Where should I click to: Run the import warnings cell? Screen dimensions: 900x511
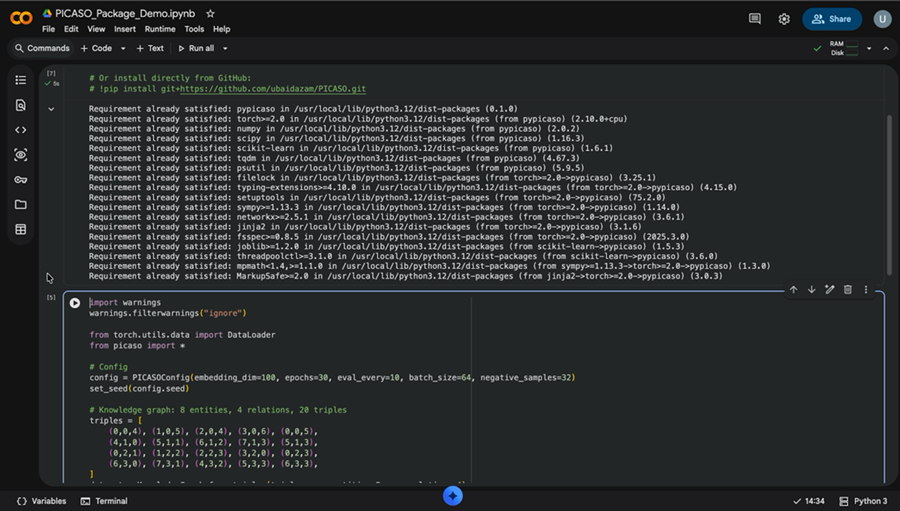click(75, 303)
